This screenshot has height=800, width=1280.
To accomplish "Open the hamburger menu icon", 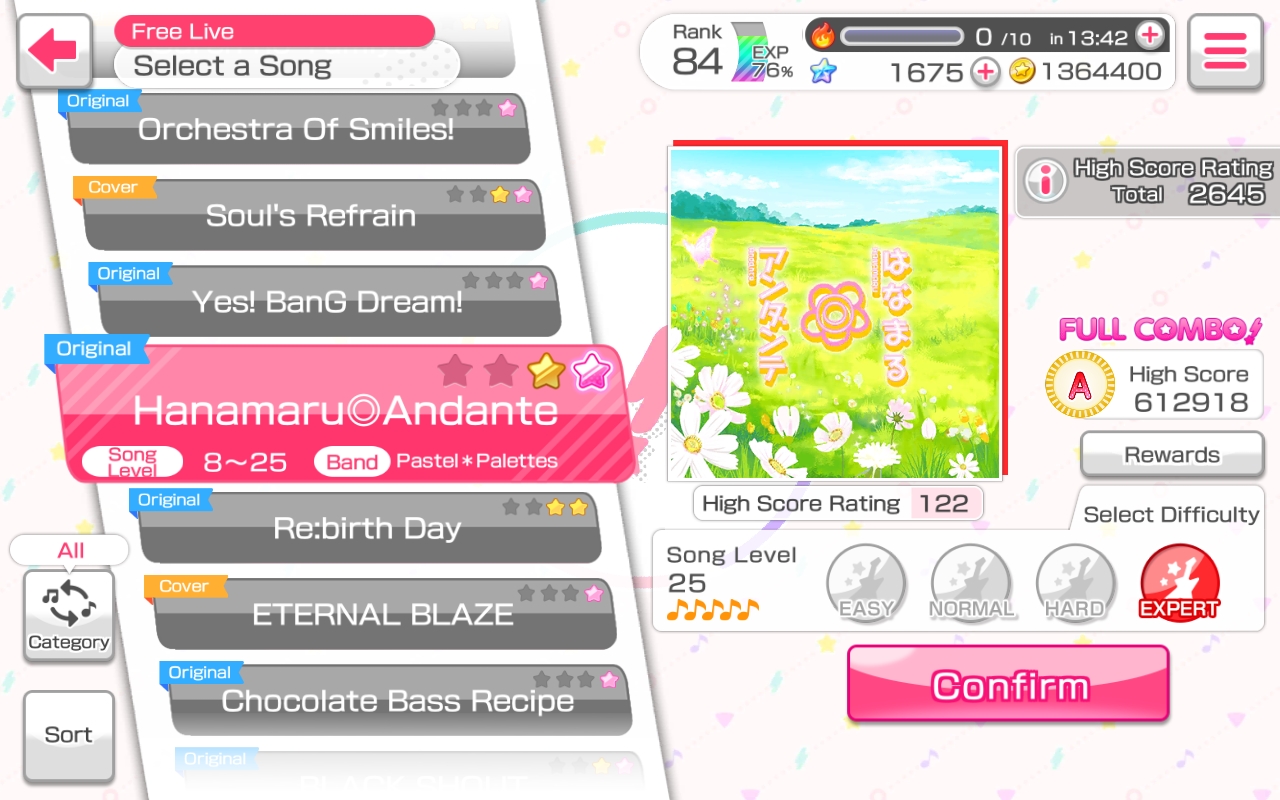I will point(1225,50).
